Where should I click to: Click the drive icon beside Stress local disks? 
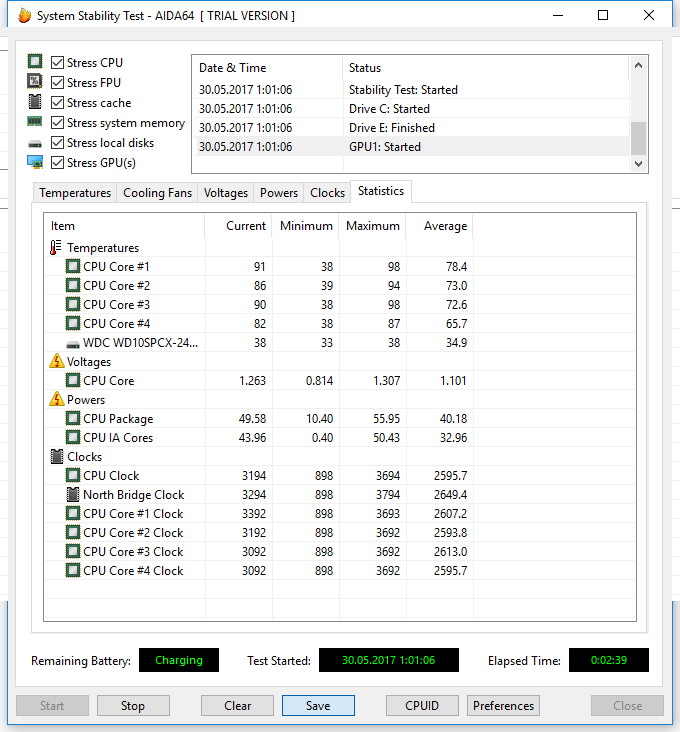point(35,144)
